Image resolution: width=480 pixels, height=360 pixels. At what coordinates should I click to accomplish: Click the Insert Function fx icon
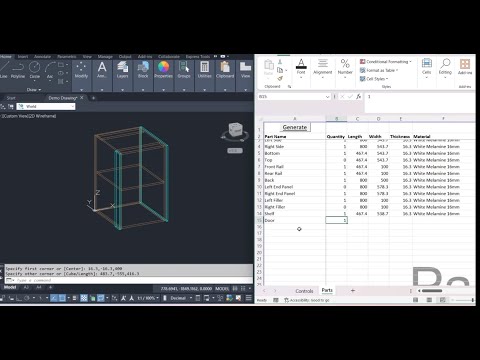click(x=358, y=96)
